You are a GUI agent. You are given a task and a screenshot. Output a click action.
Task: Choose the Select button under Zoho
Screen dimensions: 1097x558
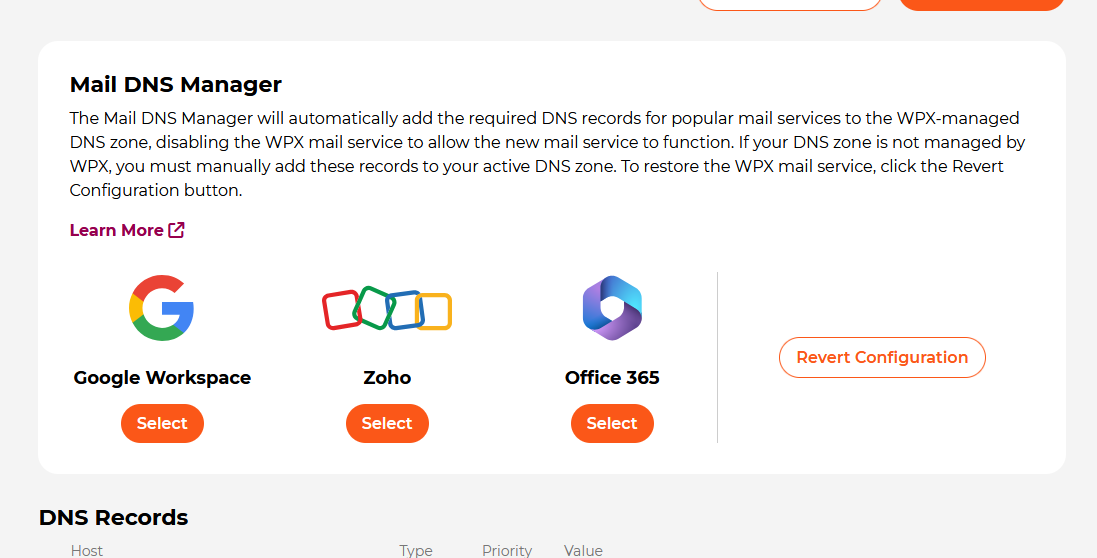387,423
